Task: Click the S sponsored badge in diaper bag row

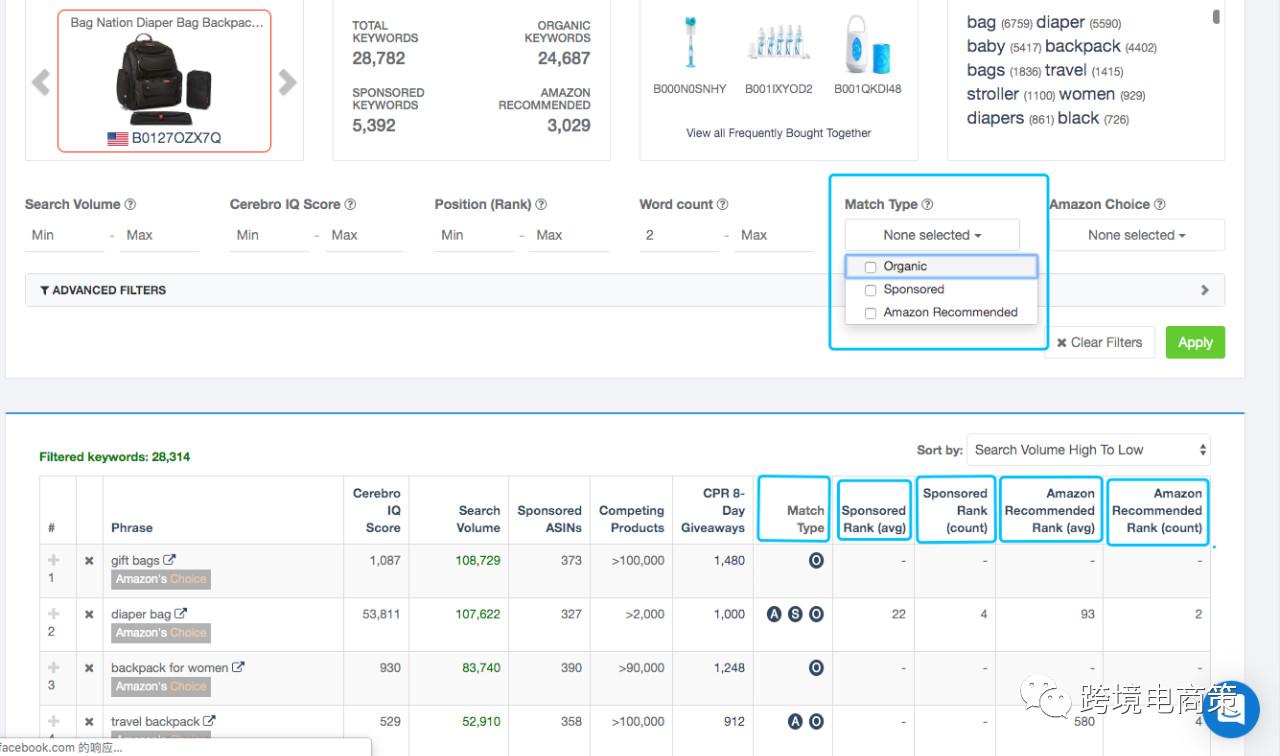Action: point(795,614)
